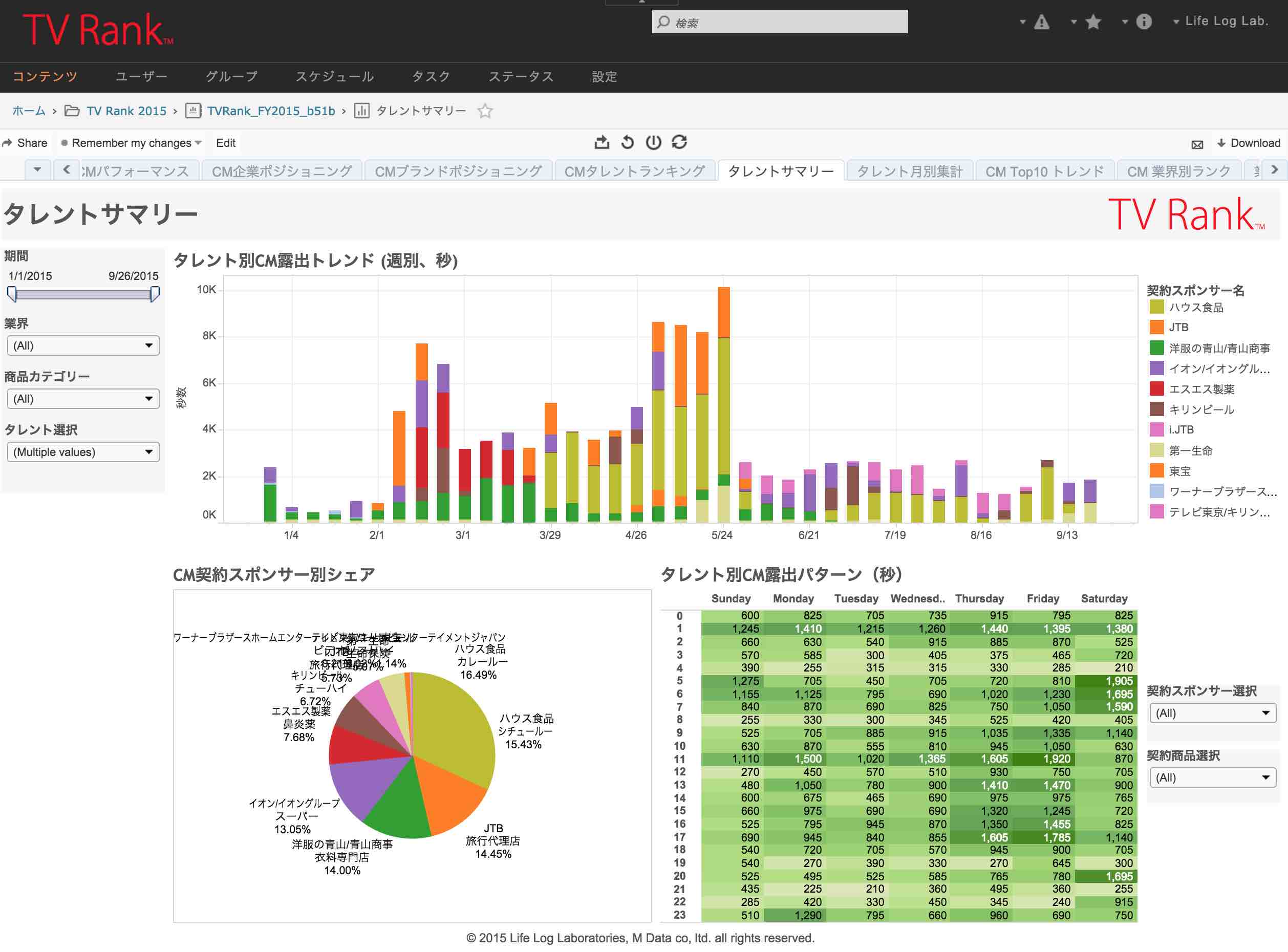Open the タスク menu
This screenshot has width=1288, height=952.
pyautogui.click(x=431, y=77)
